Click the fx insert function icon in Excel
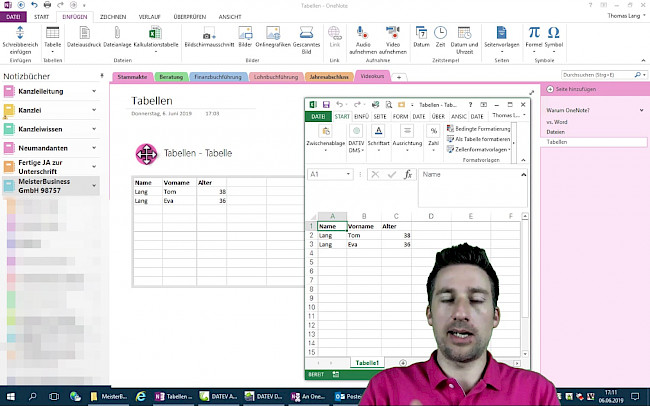 click(407, 174)
